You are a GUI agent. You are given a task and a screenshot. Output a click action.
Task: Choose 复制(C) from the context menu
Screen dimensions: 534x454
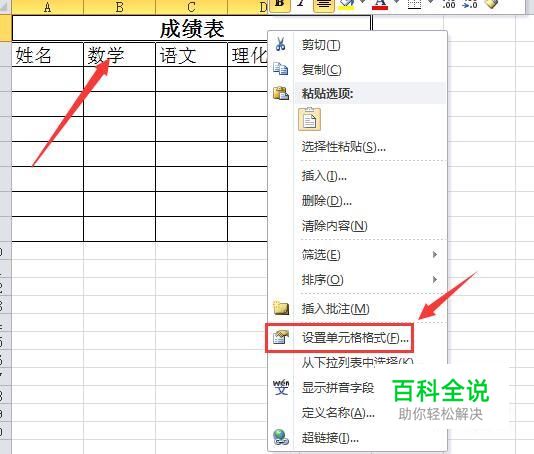click(x=358, y=69)
